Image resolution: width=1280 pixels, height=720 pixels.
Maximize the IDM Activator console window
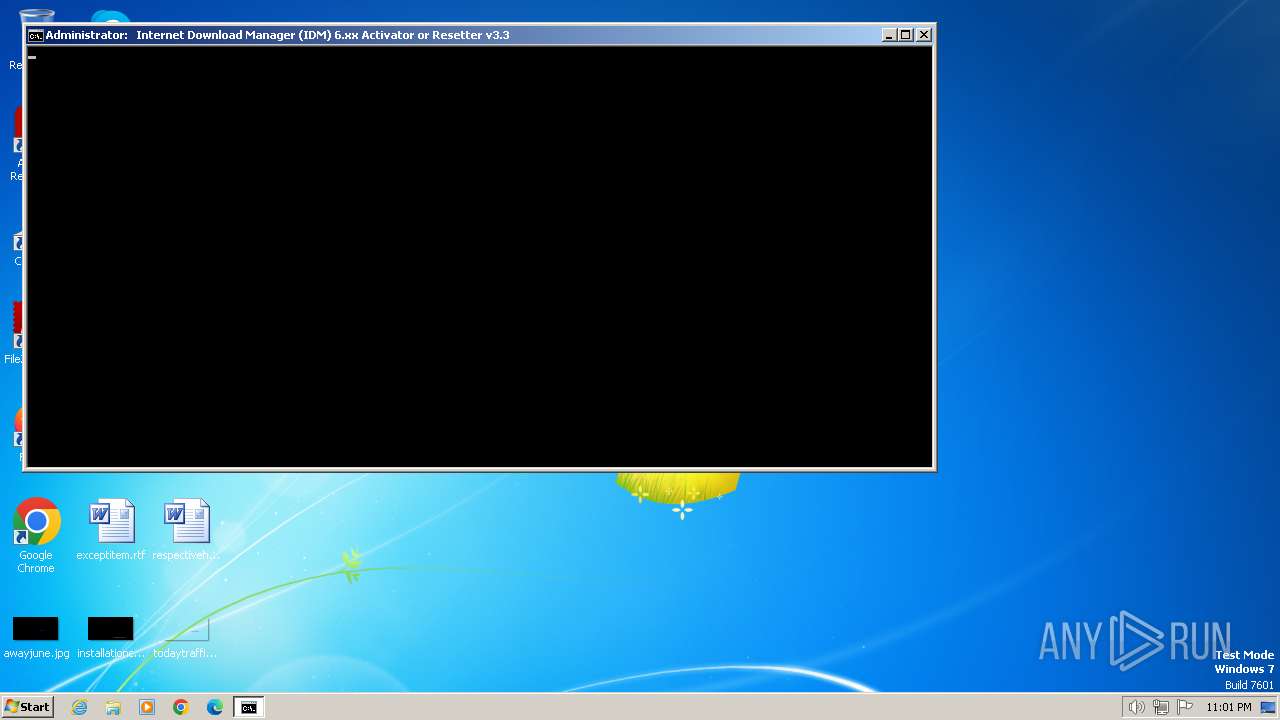pos(906,35)
